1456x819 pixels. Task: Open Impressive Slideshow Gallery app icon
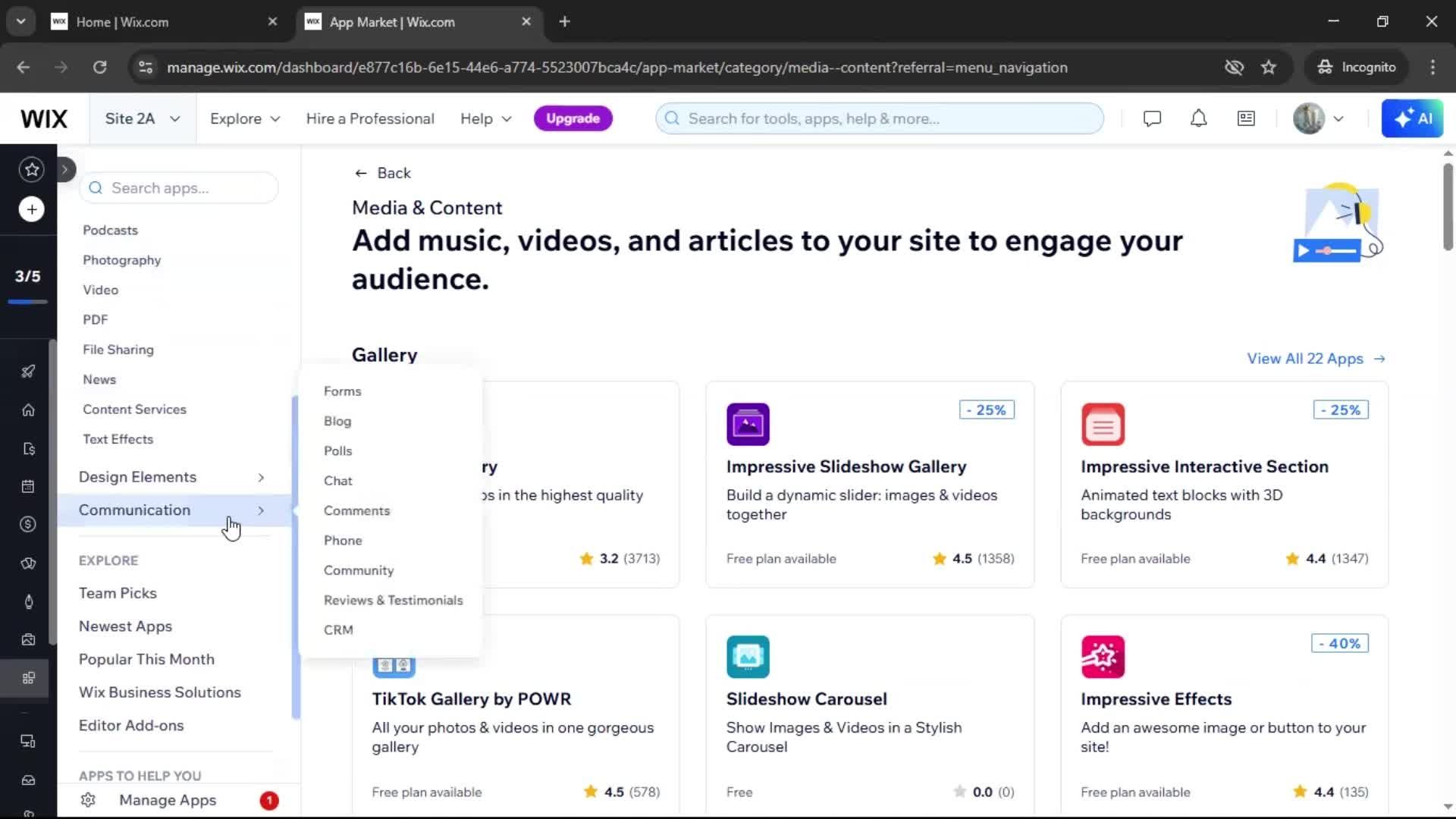click(748, 424)
